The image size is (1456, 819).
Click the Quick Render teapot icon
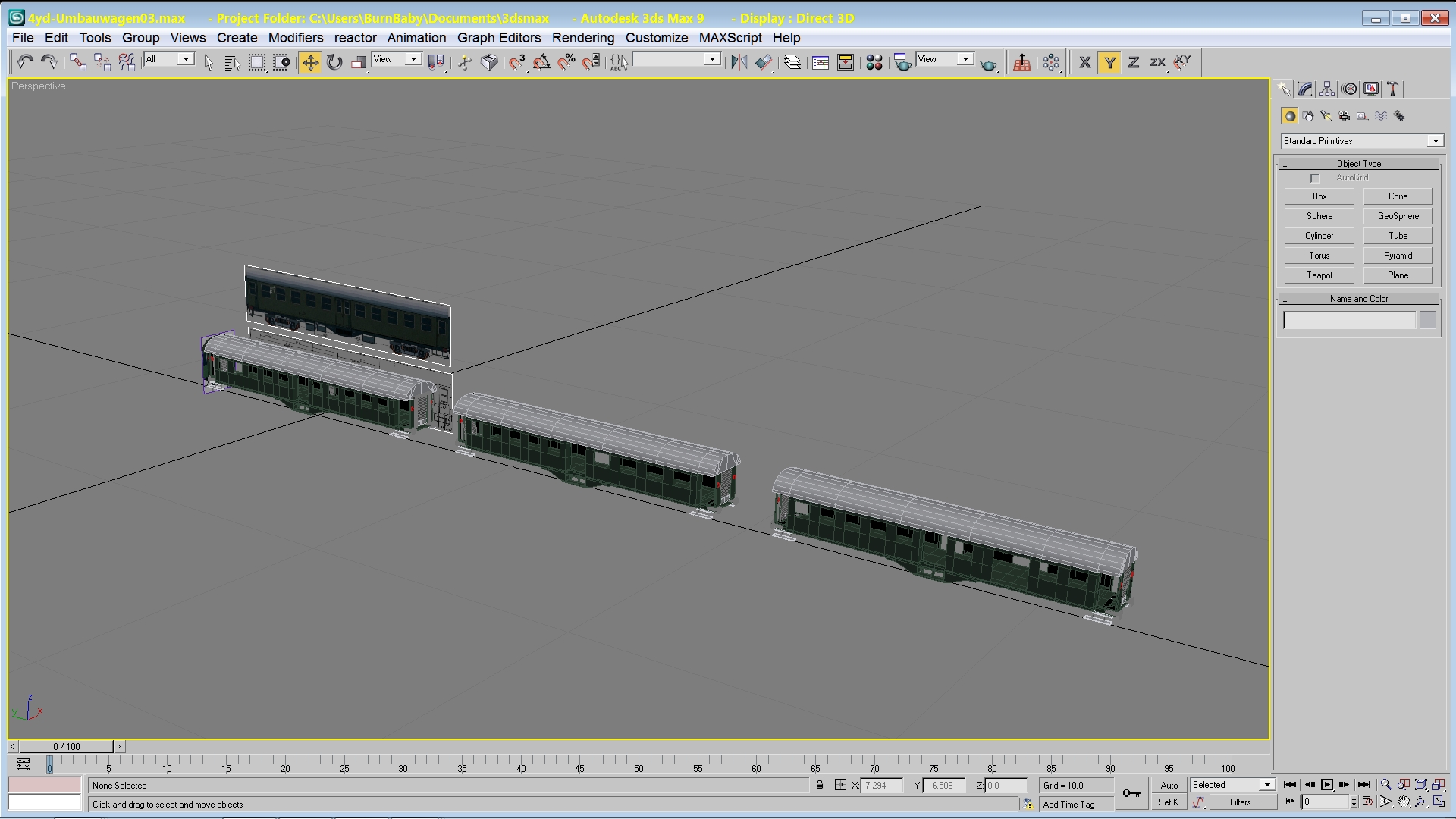pos(988,64)
